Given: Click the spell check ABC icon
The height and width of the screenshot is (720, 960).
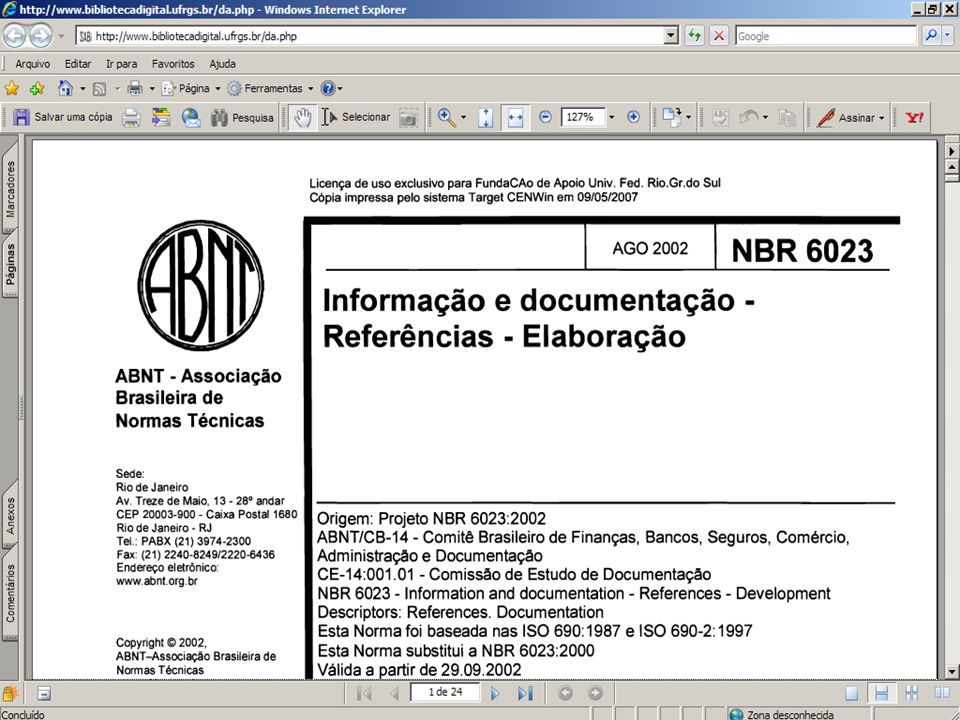Looking at the screenshot, I should 721,117.
